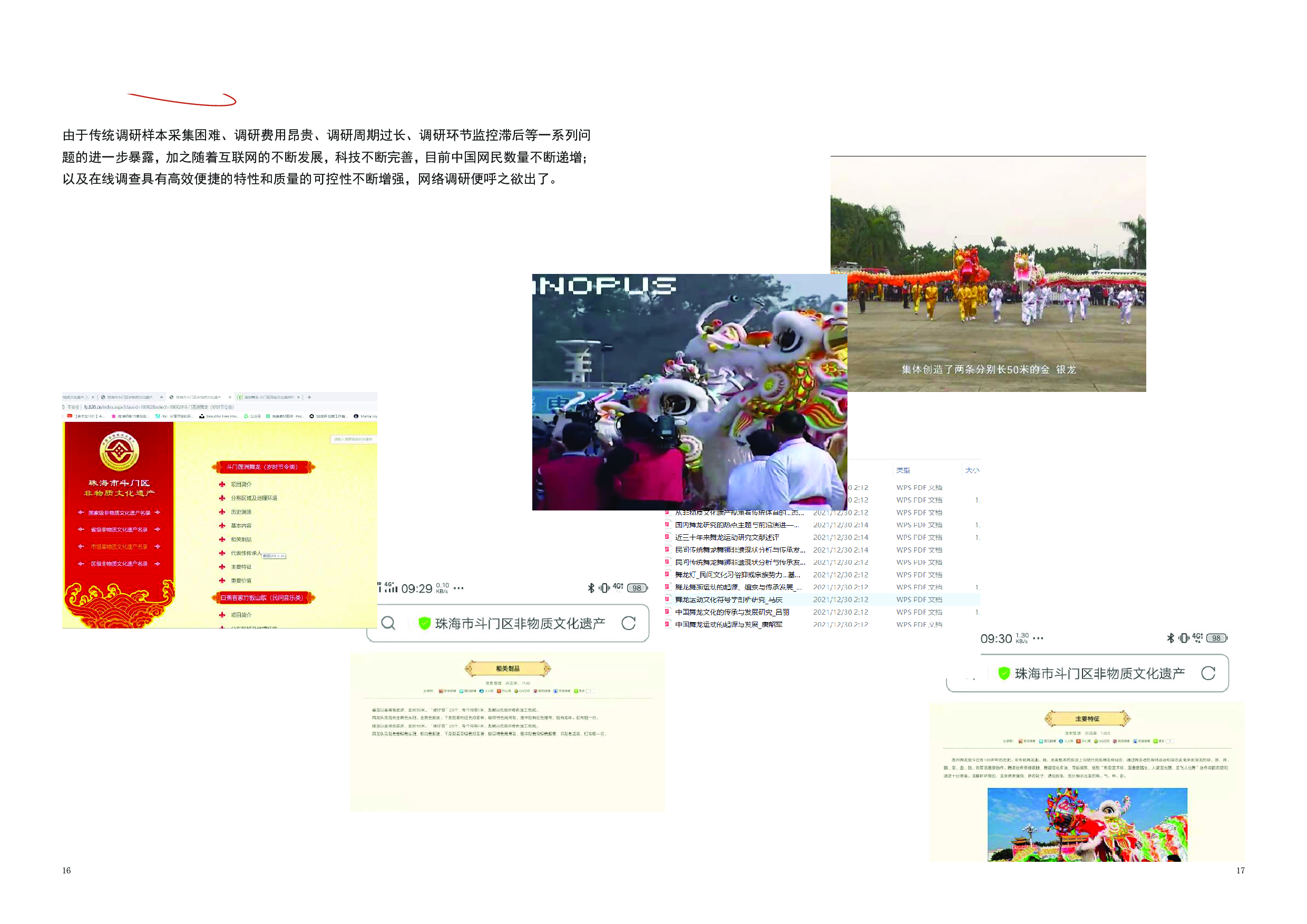Click the 开心网 share icon
This screenshot has width=1307, height=924.
coord(500,691)
